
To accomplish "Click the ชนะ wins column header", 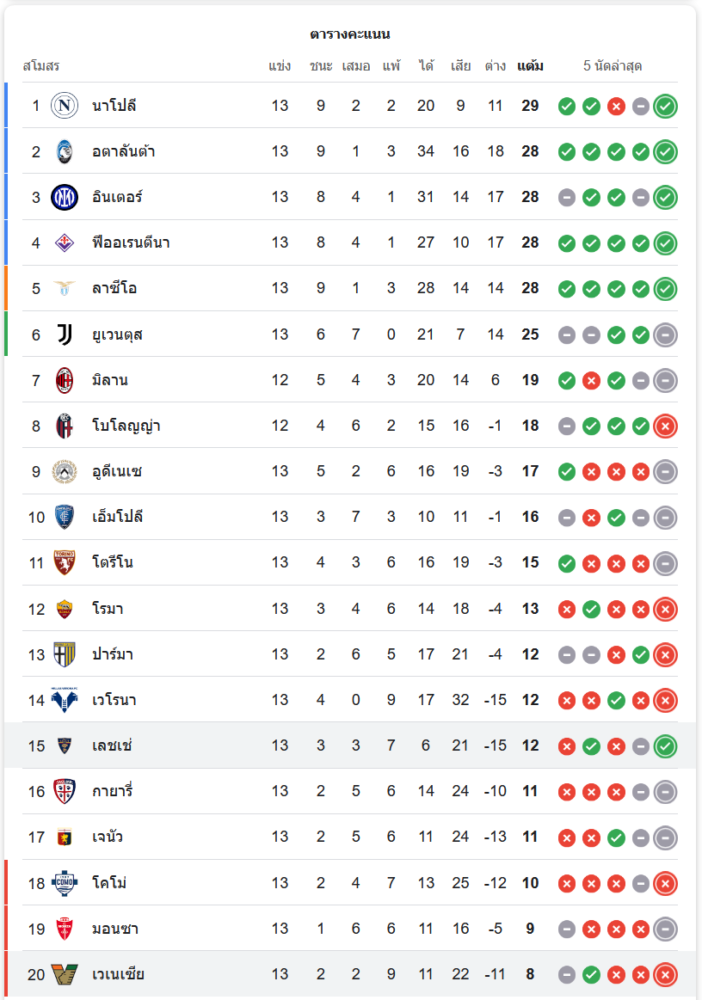I will click(321, 66).
